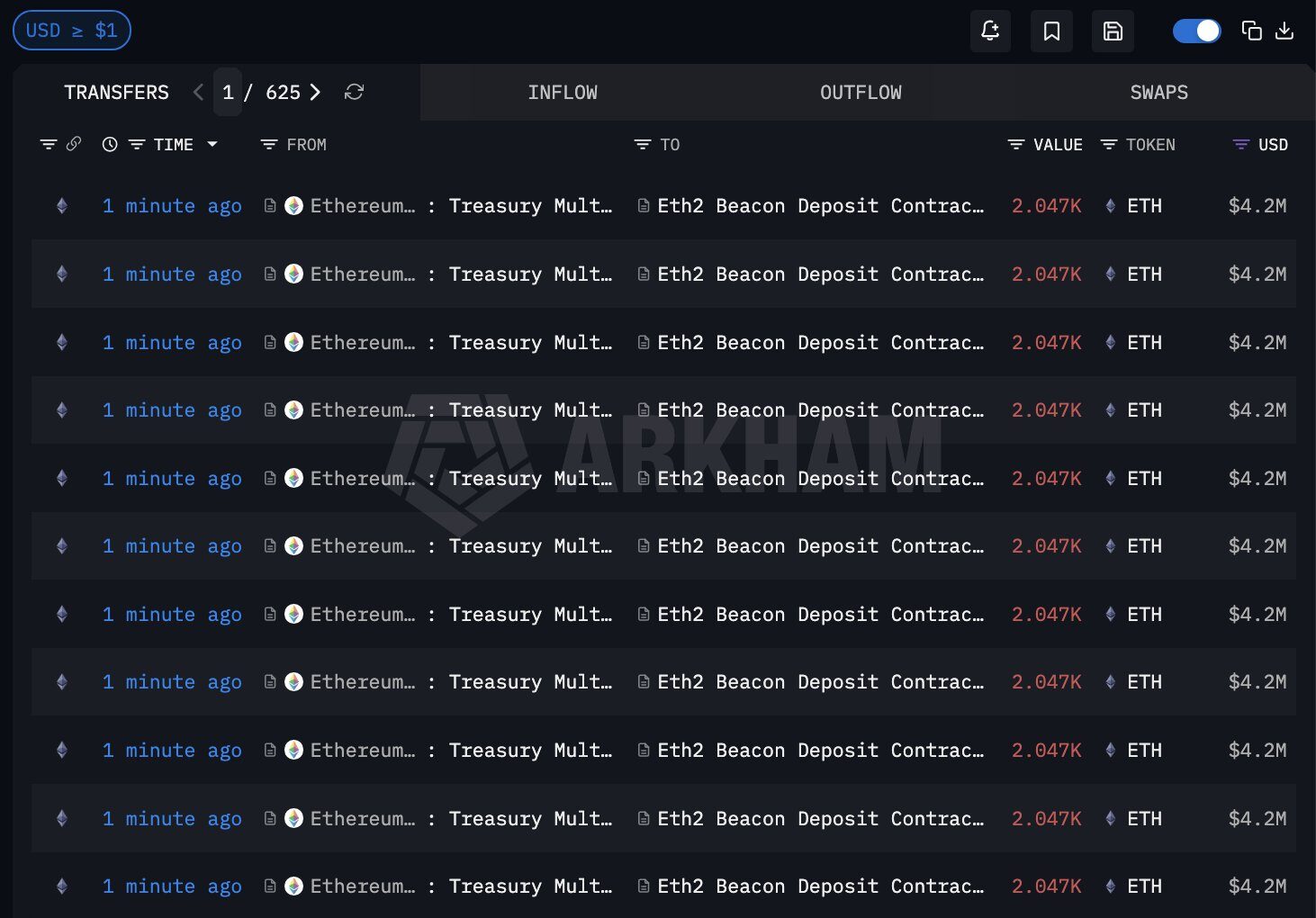Open the filter icon next to VALUE

1015,144
